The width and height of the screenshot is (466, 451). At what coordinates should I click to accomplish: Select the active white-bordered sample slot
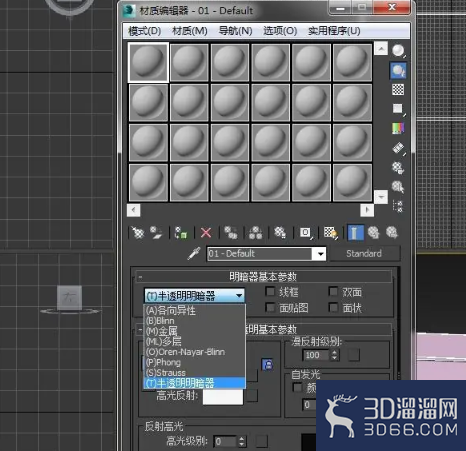click(148, 62)
